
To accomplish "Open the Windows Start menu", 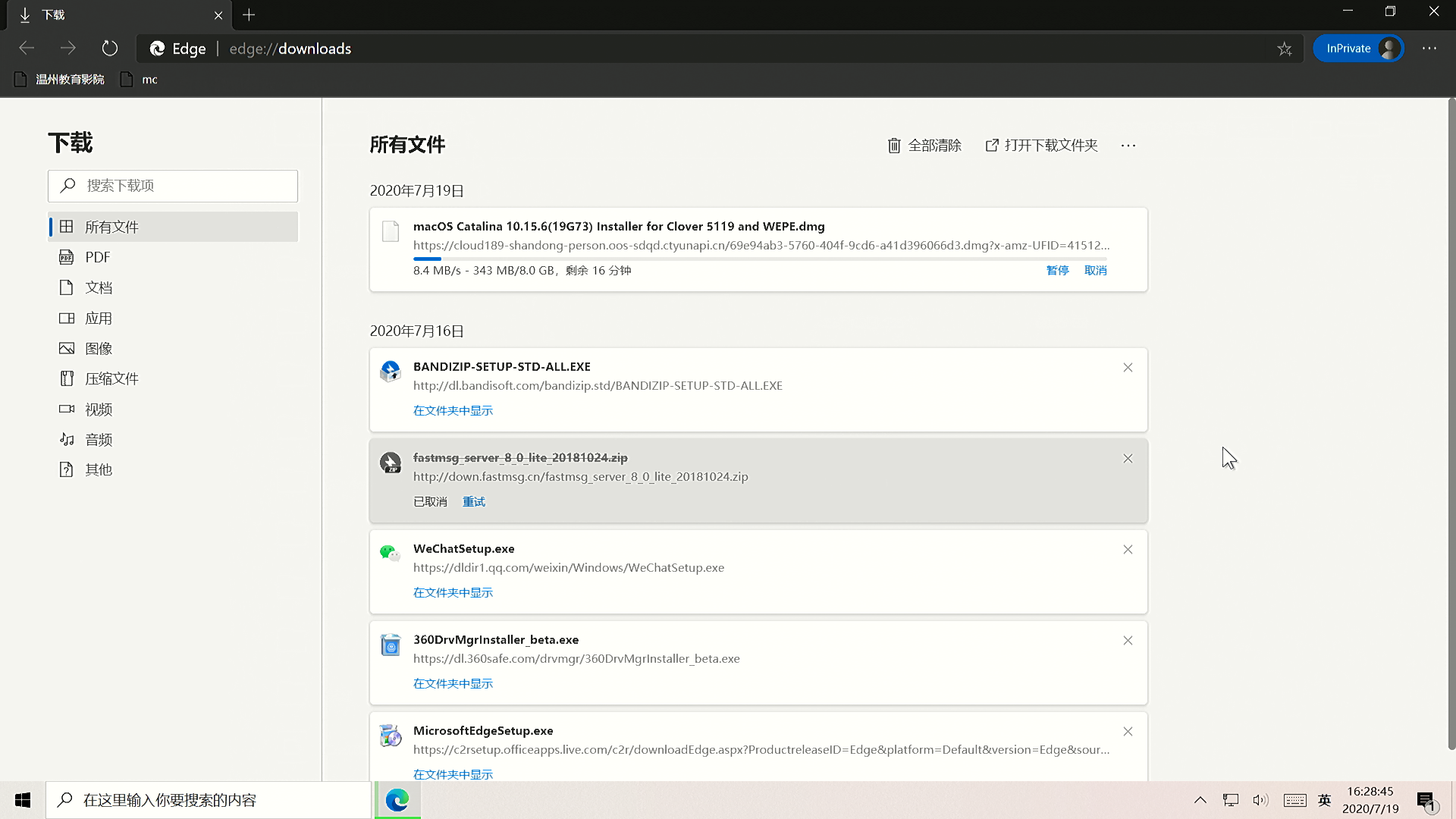I will coord(23,800).
